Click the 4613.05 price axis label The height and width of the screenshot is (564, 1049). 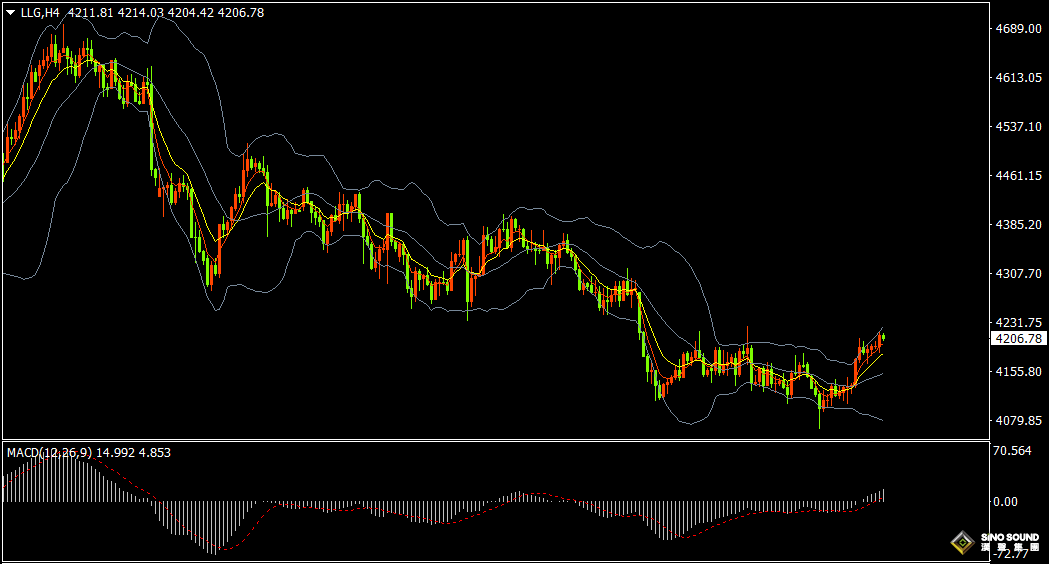(x=1018, y=78)
